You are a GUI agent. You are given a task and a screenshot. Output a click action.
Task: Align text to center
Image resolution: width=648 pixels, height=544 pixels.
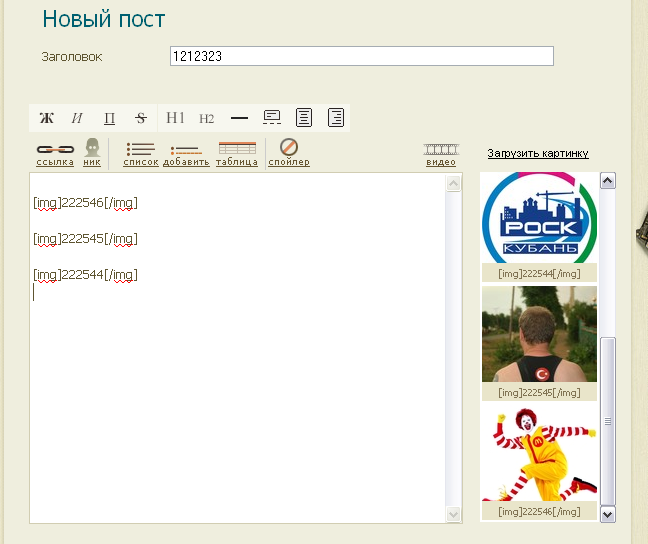pos(304,118)
